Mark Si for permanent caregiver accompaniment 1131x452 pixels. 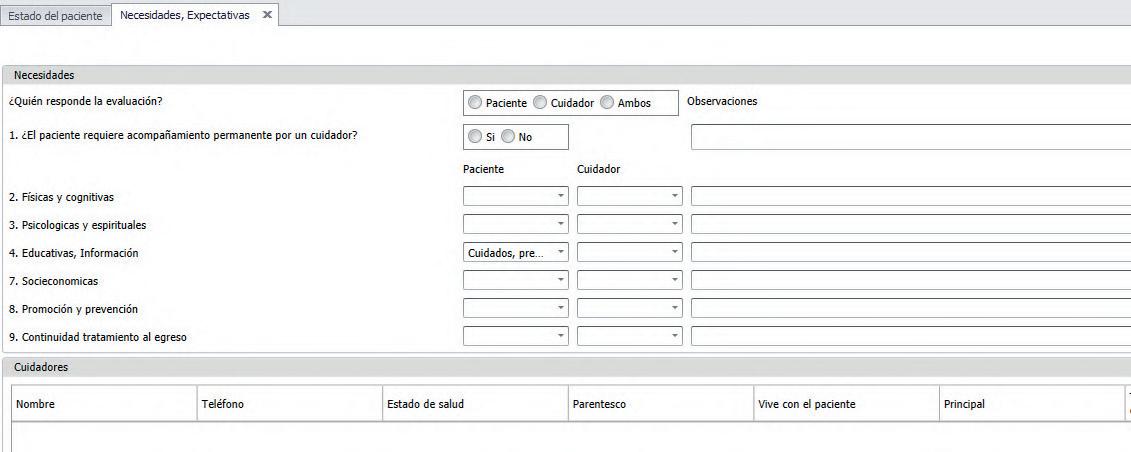[x=475, y=137]
